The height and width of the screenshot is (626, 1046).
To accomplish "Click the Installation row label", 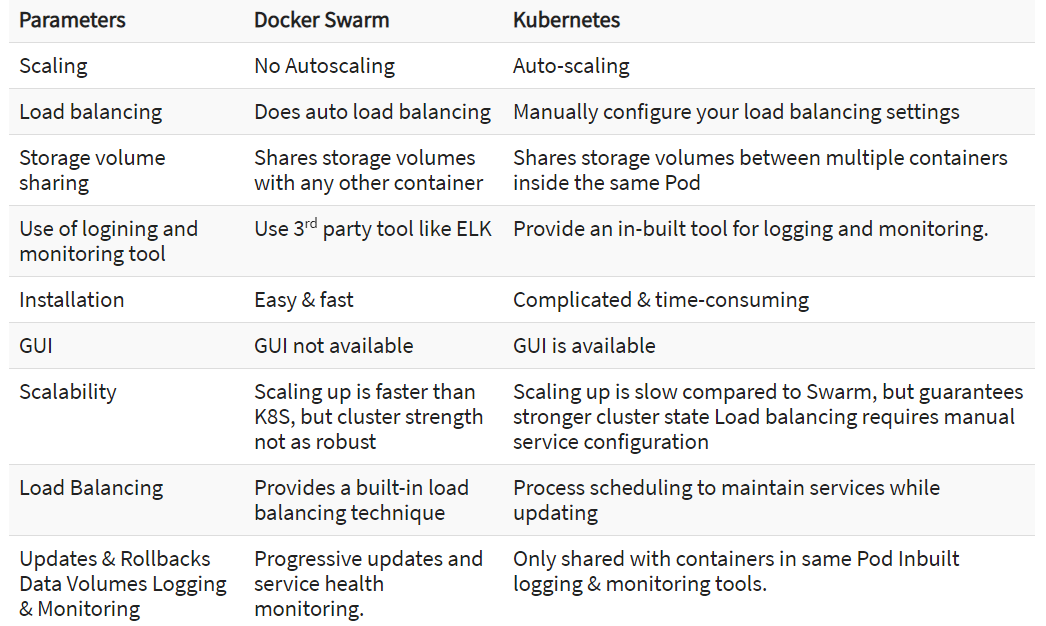I will tap(71, 300).
